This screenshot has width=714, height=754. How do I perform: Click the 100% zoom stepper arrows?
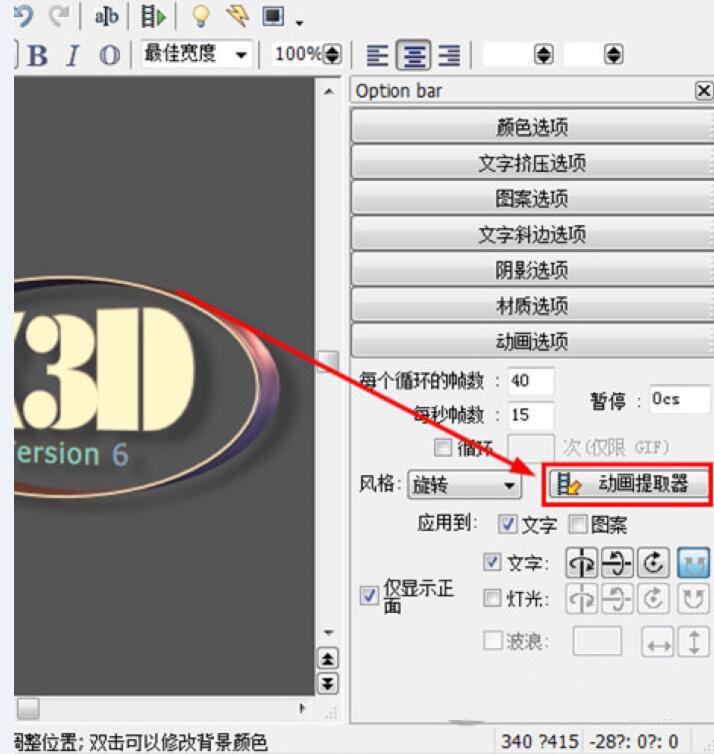(x=332, y=54)
